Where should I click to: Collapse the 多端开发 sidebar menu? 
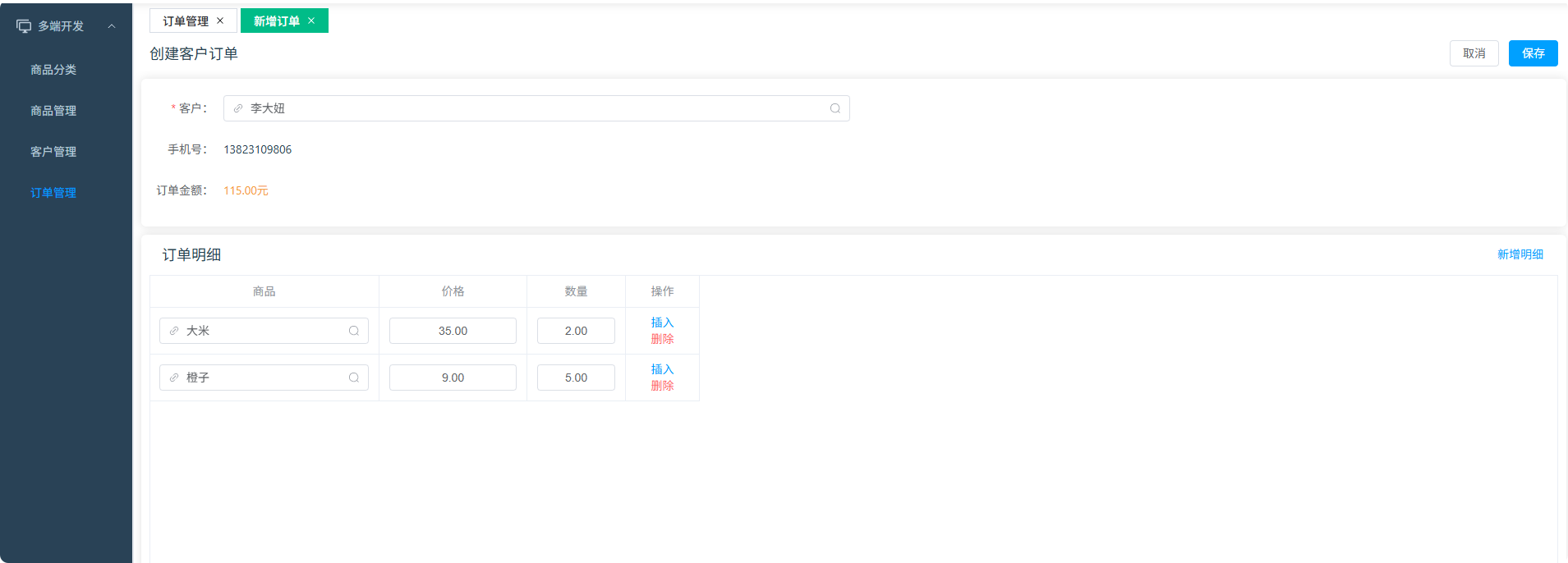(112, 26)
